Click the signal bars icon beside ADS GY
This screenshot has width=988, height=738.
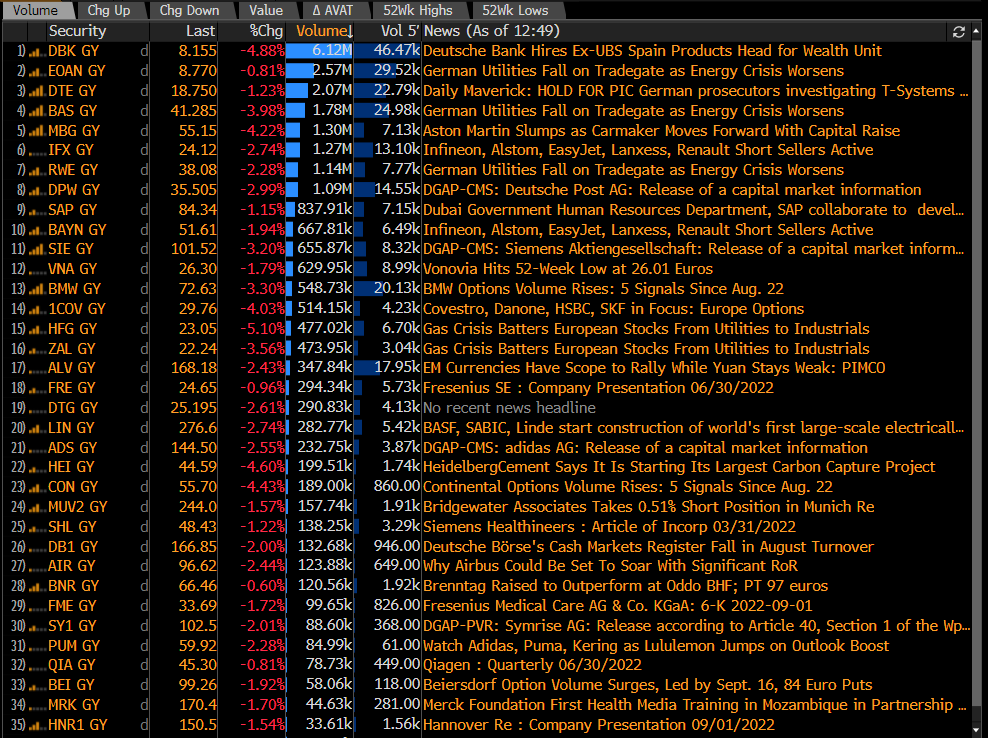pyautogui.click(x=37, y=449)
